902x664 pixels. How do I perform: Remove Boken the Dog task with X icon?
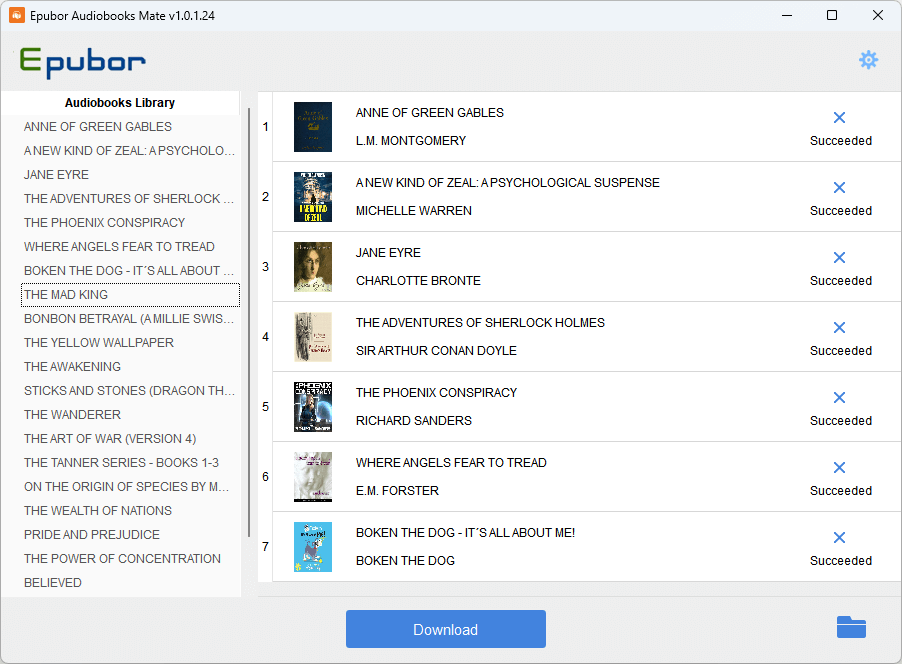839,537
